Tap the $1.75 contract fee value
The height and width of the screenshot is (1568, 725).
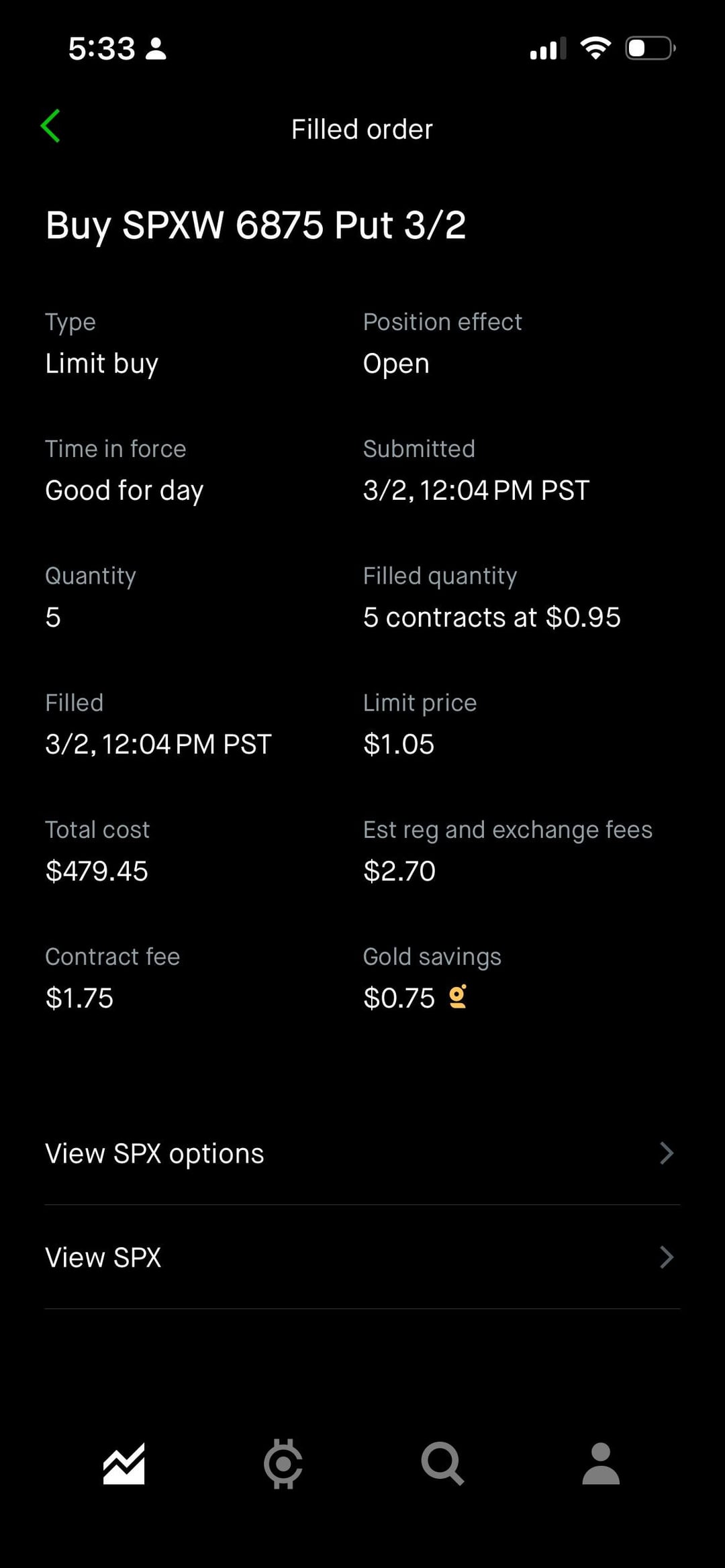(x=79, y=998)
